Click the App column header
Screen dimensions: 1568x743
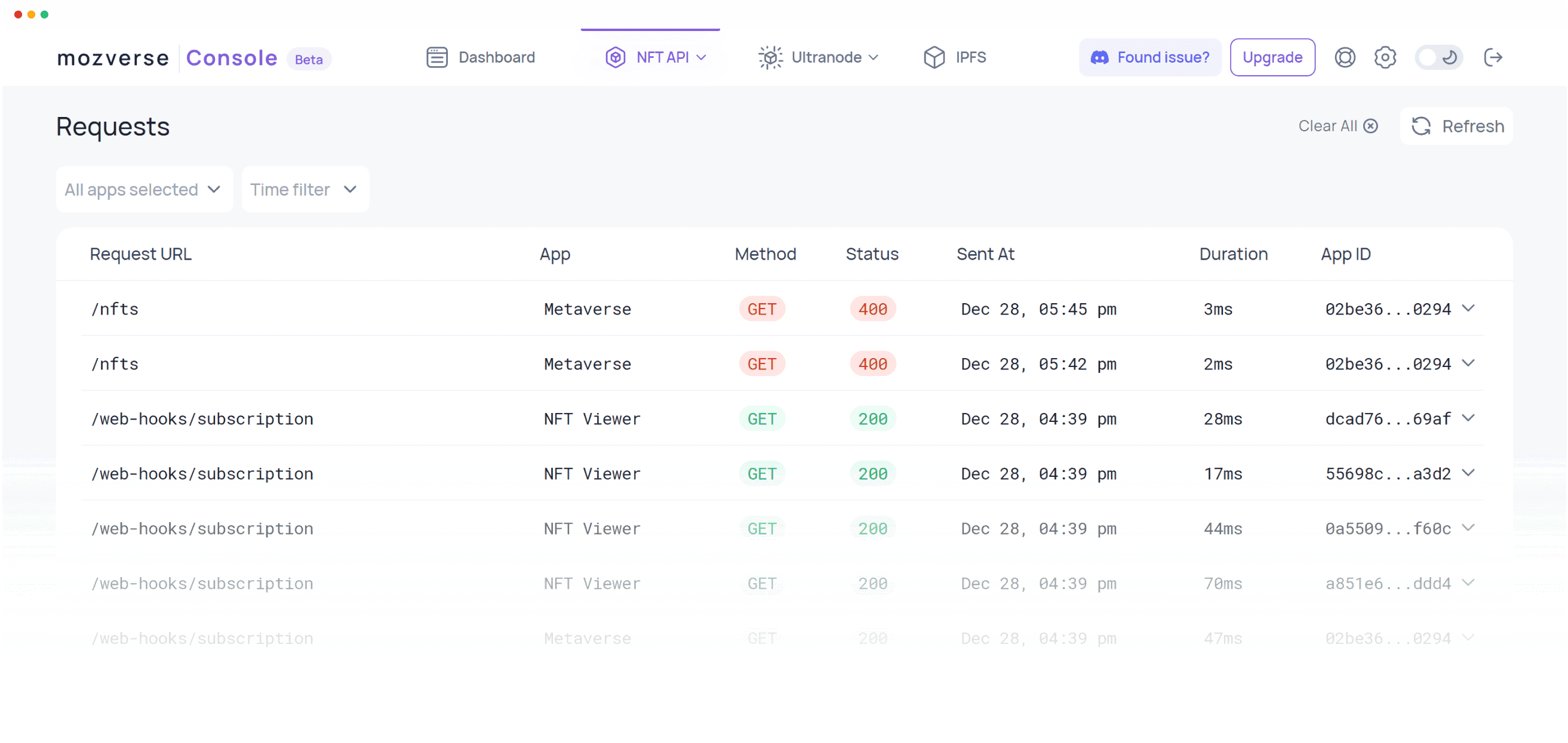pos(555,254)
